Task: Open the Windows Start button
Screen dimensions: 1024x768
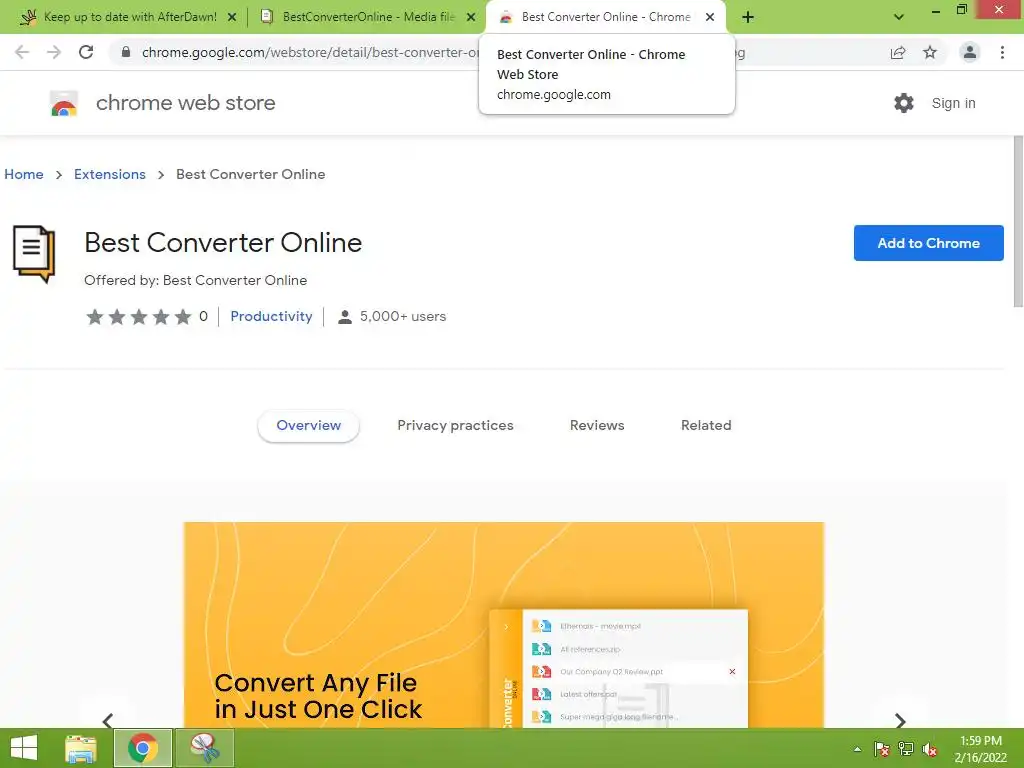Action: tap(24, 748)
